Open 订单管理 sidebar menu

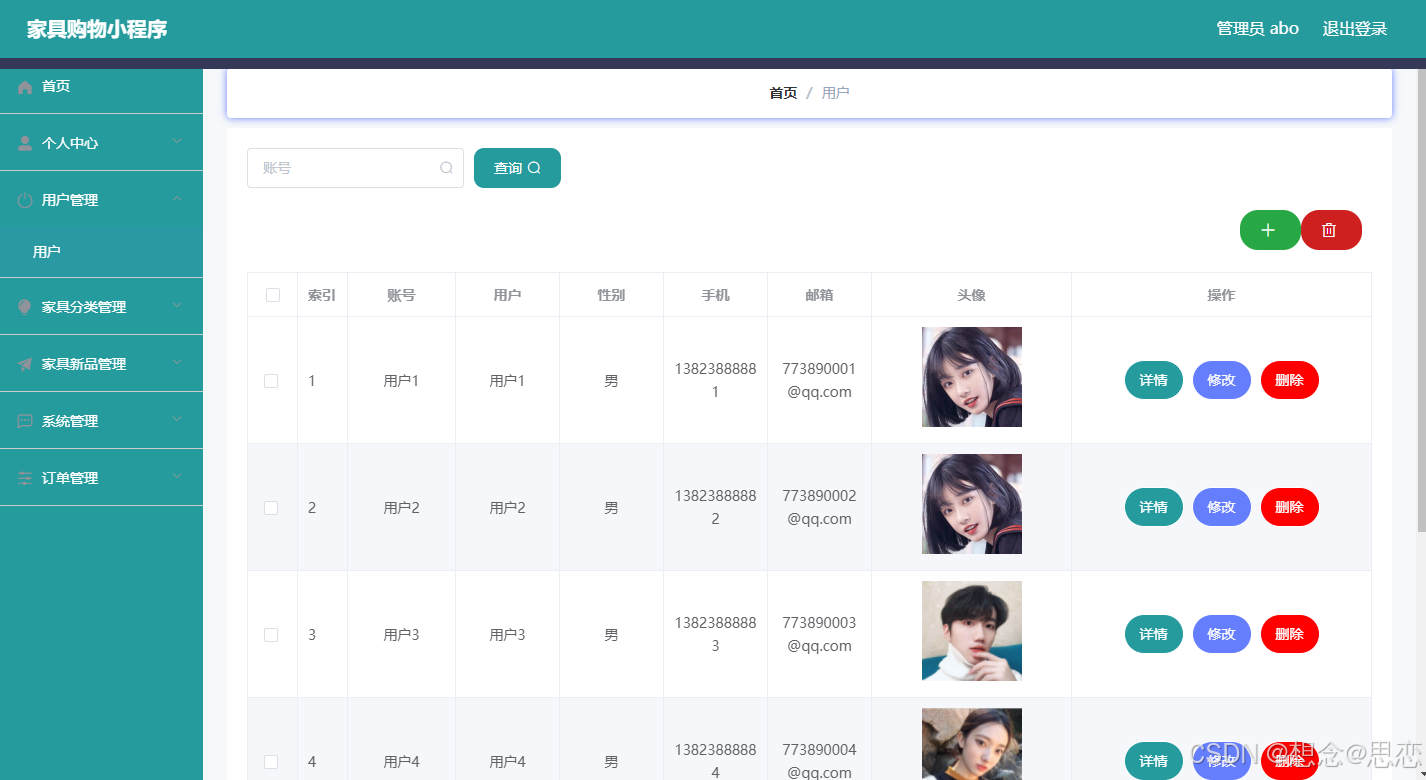pyautogui.click(x=101, y=478)
